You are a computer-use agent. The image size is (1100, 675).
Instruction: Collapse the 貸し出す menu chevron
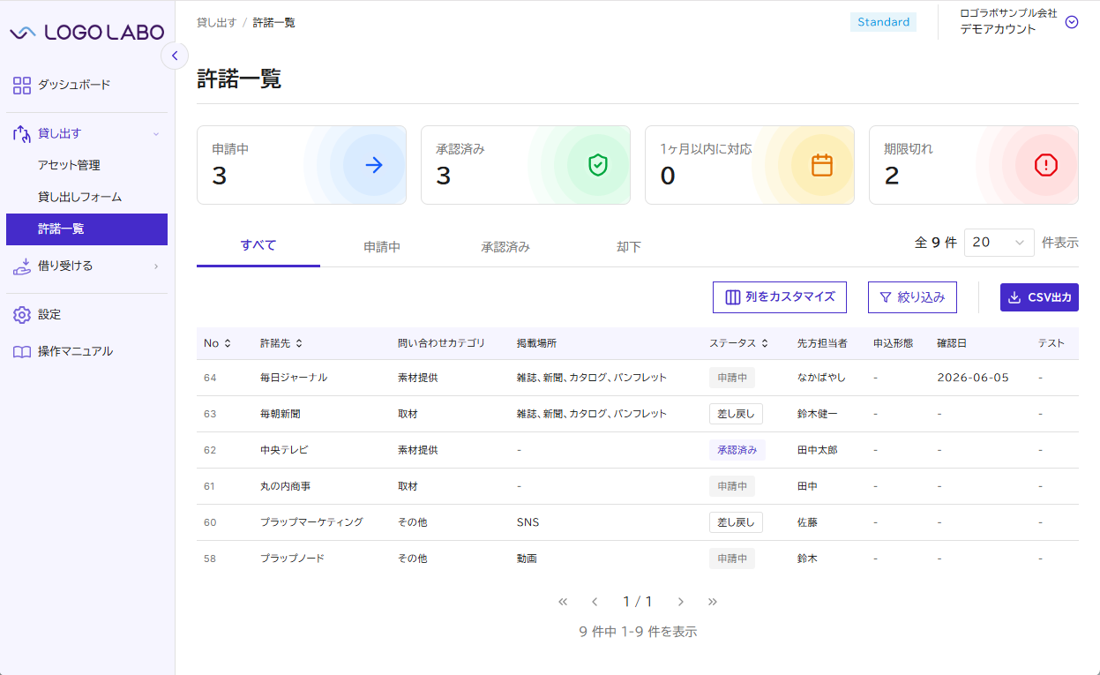[x=156, y=133]
